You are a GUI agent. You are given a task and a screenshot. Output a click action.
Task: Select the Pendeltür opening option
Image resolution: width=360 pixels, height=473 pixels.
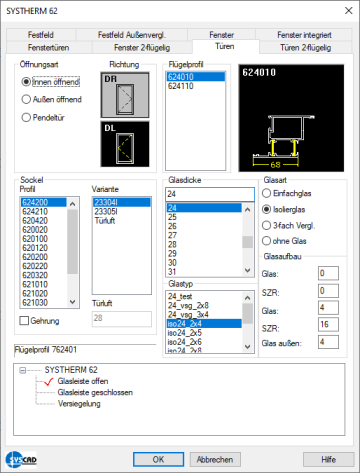point(26,117)
